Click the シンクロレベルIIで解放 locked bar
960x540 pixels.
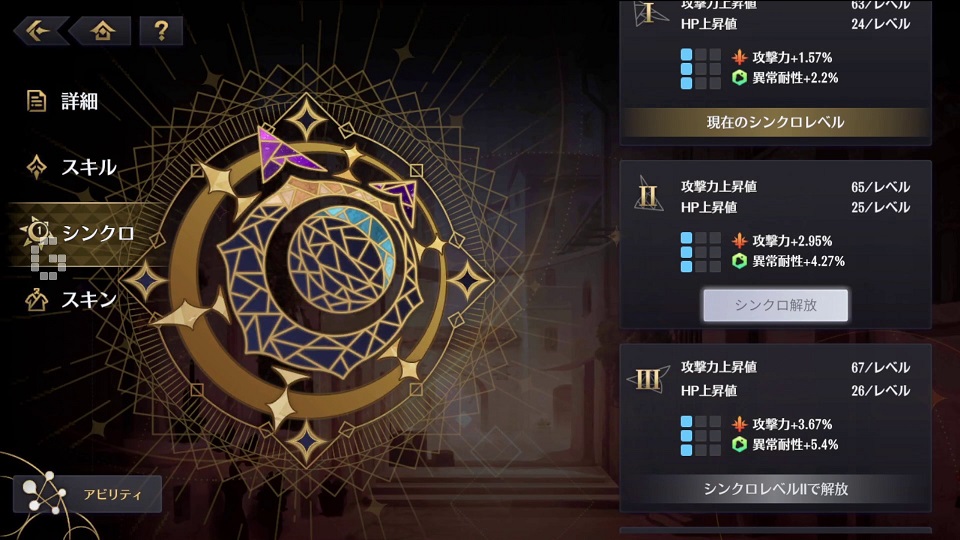tap(775, 489)
